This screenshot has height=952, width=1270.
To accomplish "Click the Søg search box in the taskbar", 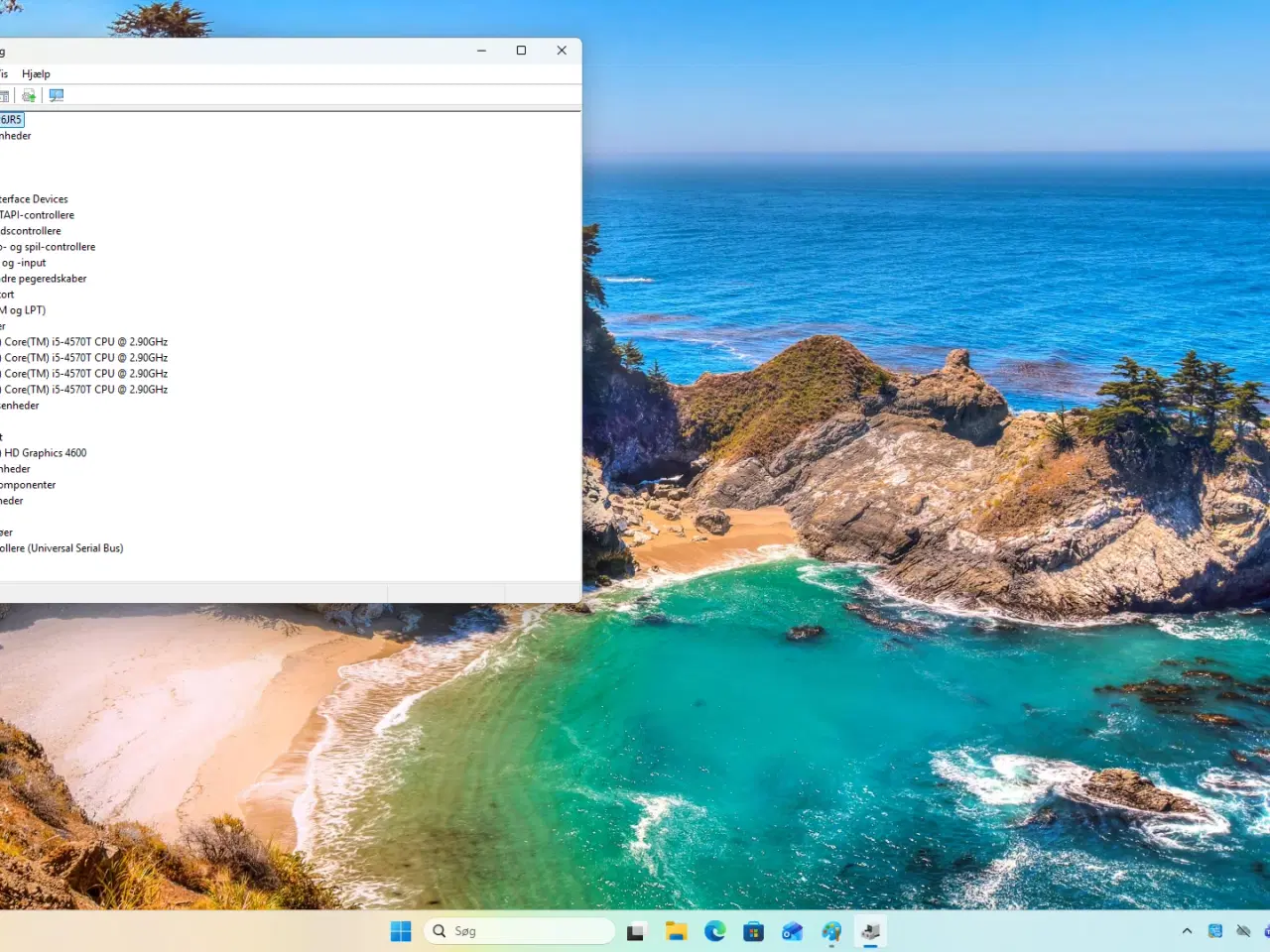I will pyautogui.click(x=519, y=930).
